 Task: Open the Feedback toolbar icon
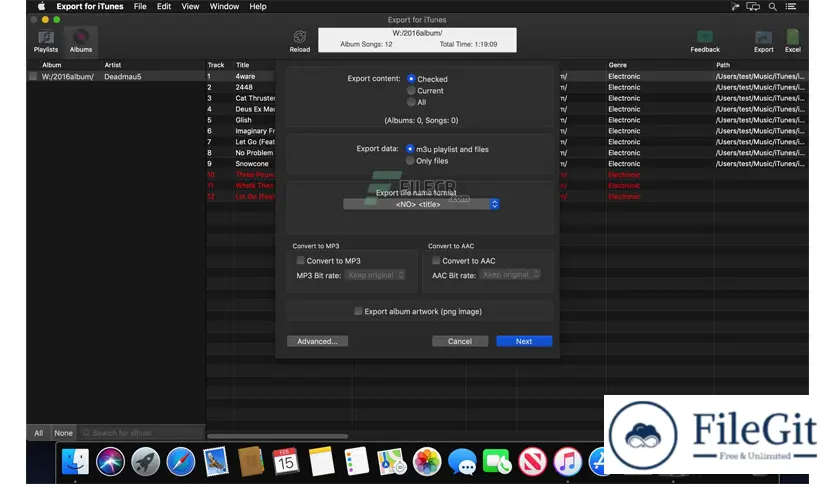point(705,41)
